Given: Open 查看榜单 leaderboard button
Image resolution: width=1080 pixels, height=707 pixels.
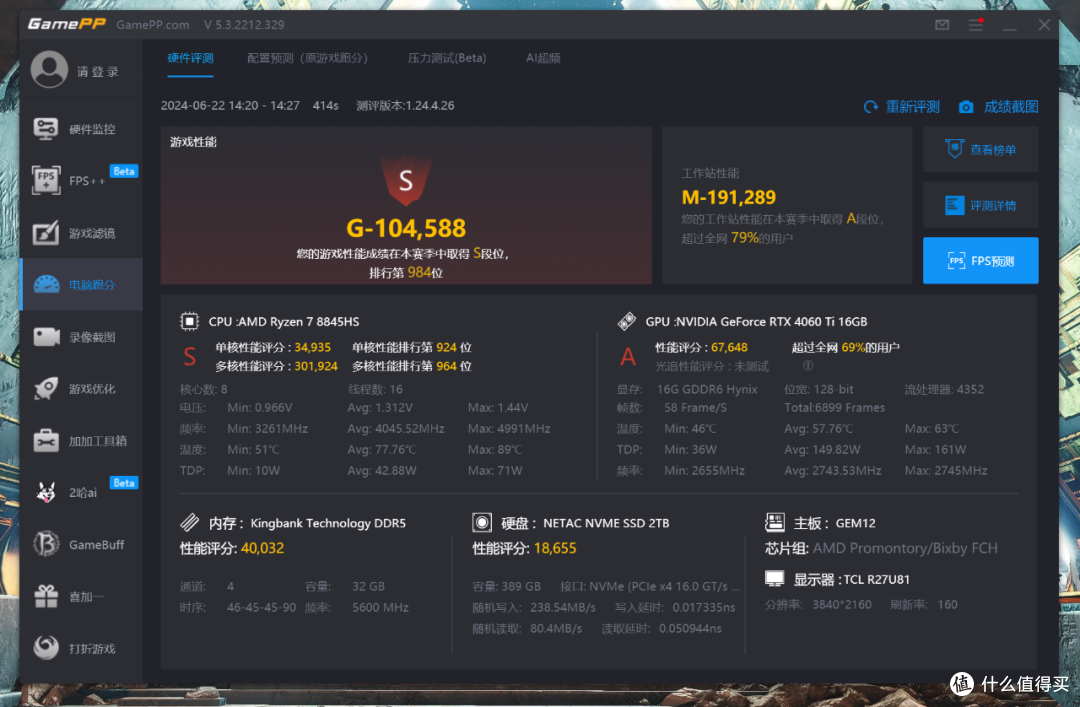Looking at the screenshot, I should pyautogui.click(x=980, y=150).
